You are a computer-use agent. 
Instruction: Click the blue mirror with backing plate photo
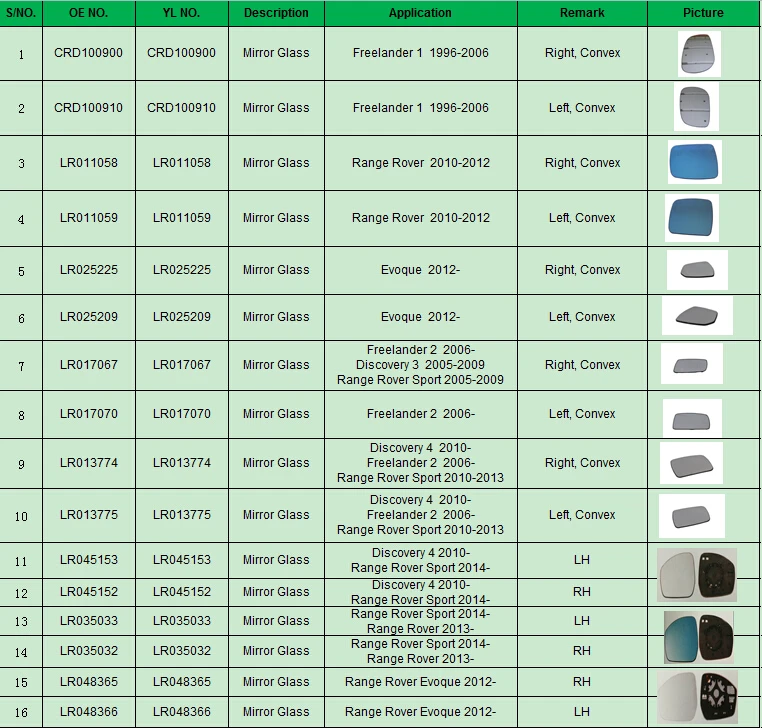pos(699,637)
